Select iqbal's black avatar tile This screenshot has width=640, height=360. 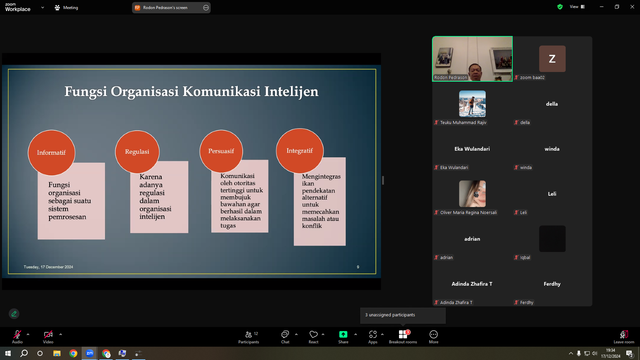tap(552, 239)
